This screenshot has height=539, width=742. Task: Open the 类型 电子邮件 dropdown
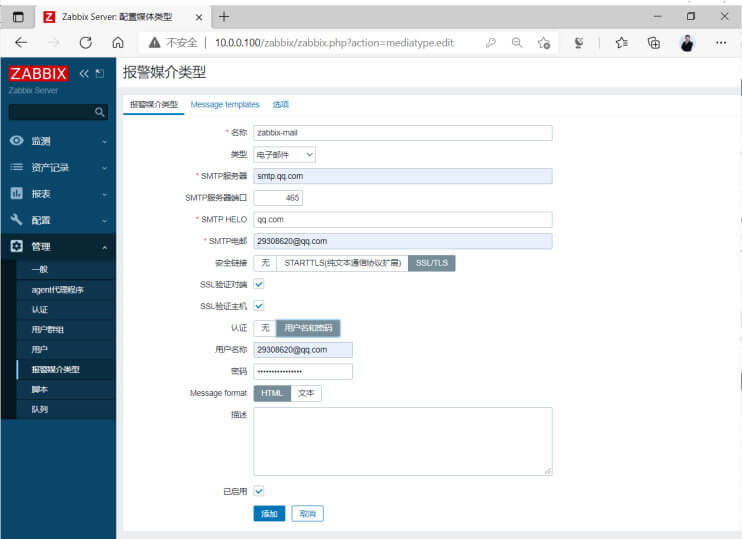pos(284,154)
